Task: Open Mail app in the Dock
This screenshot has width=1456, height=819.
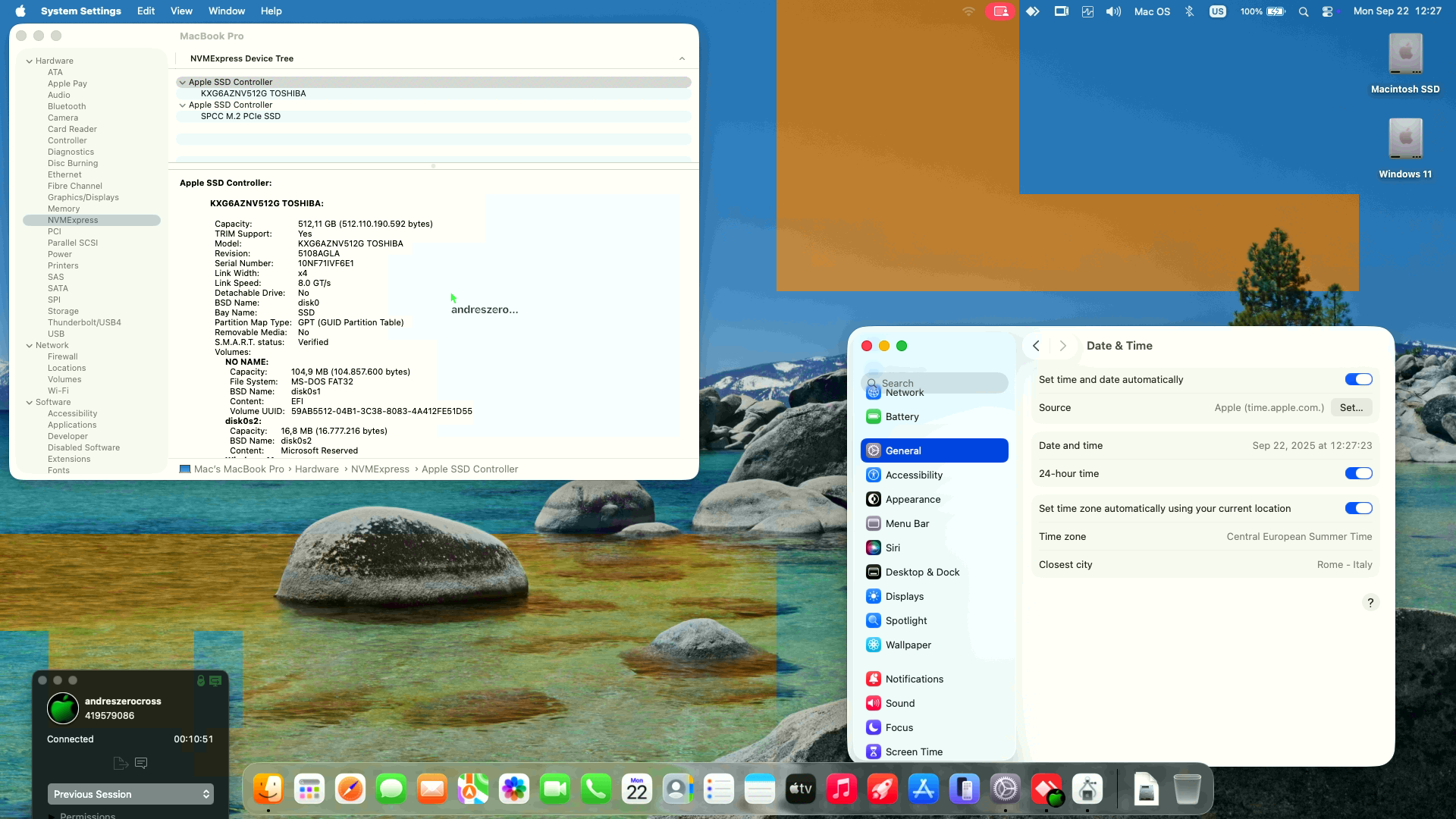Action: (432, 789)
